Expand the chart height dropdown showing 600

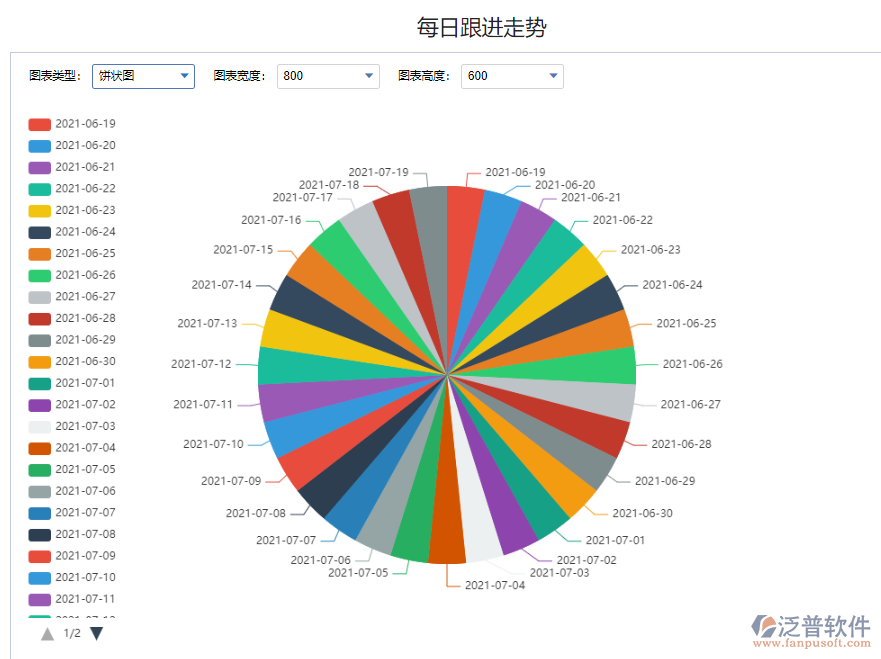click(x=512, y=76)
